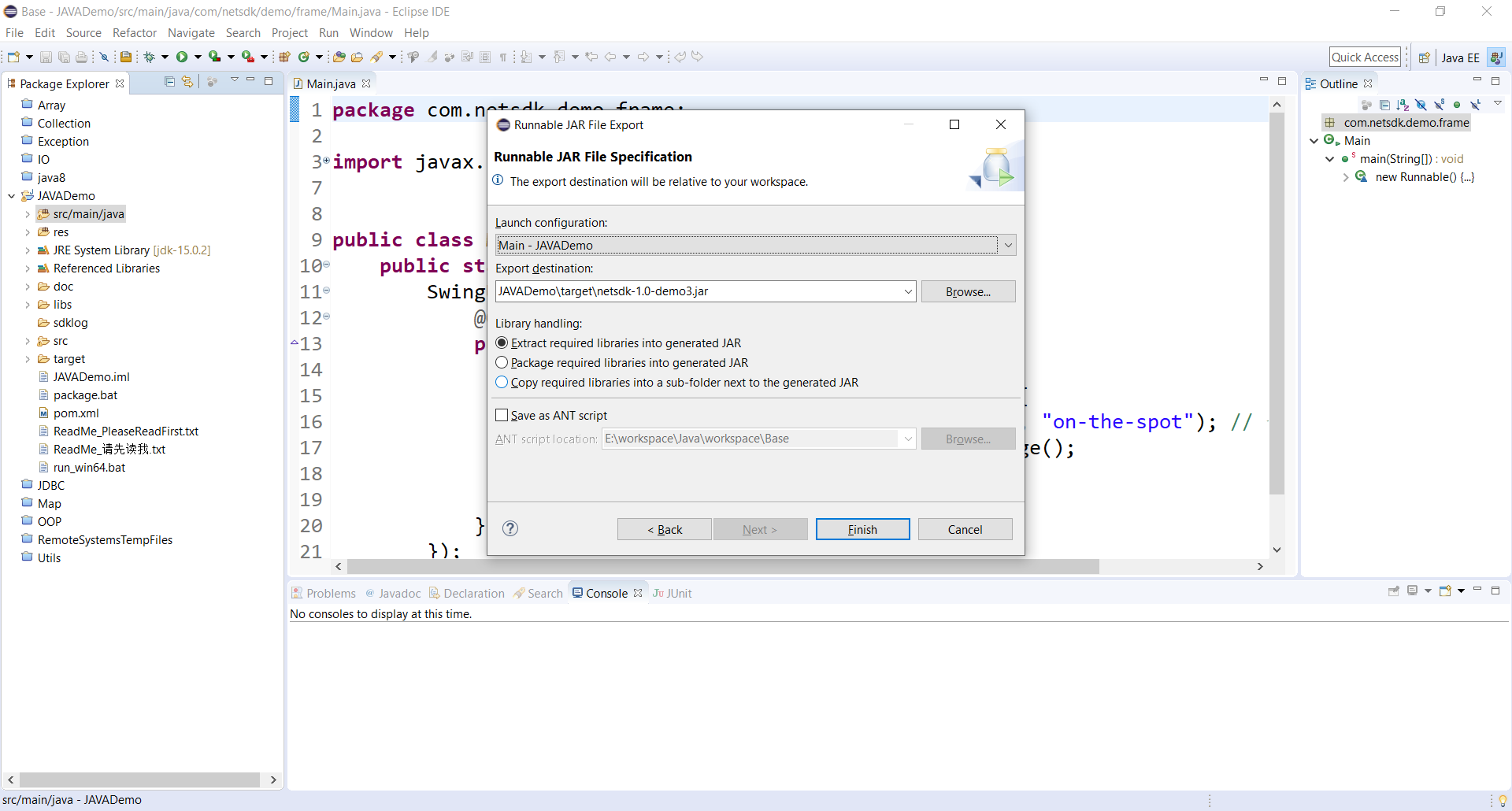The height and width of the screenshot is (811, 1512).
Task: Open the File menu
Action: click(14, 33)
